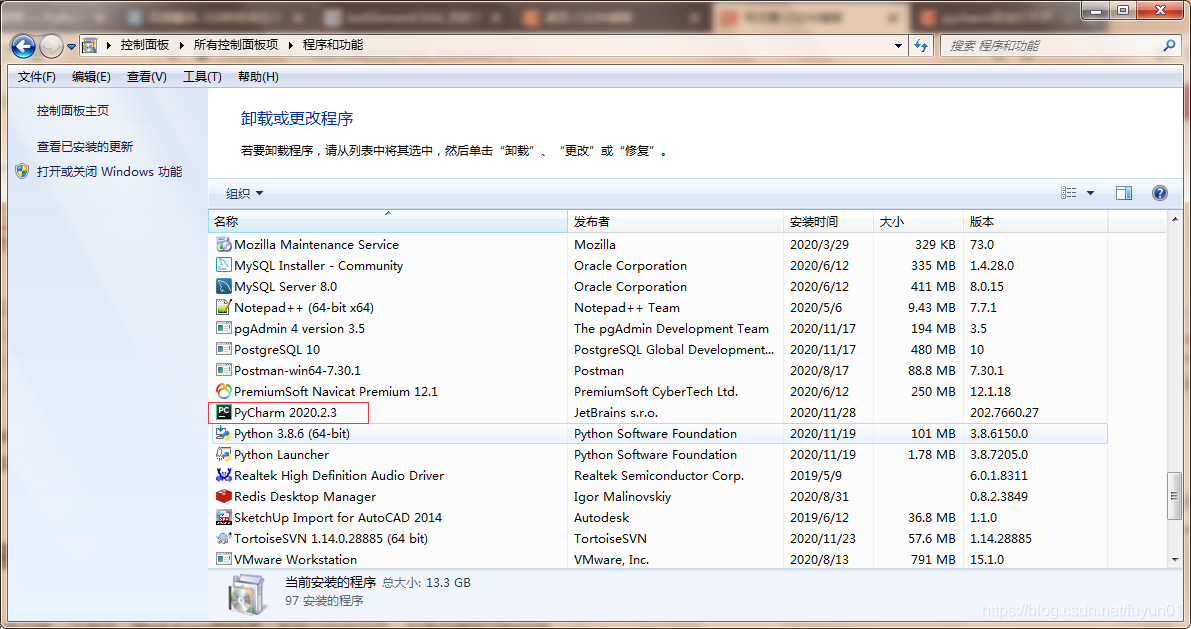Click the Notepad++ program icon

click(x=223, y=308)
